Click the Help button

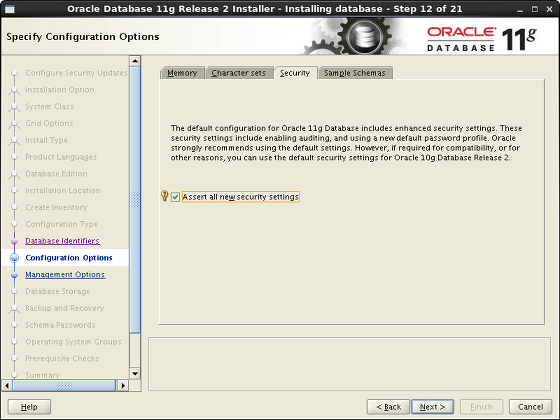[x=29, y=407]
